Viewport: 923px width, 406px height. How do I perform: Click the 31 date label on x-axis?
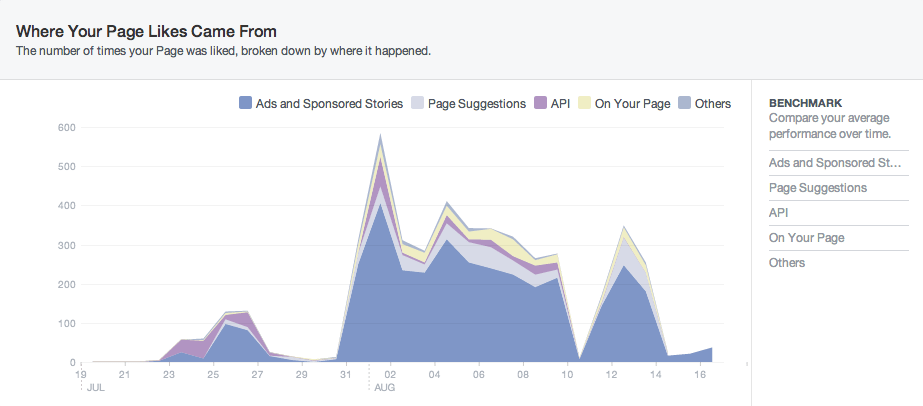346,375
